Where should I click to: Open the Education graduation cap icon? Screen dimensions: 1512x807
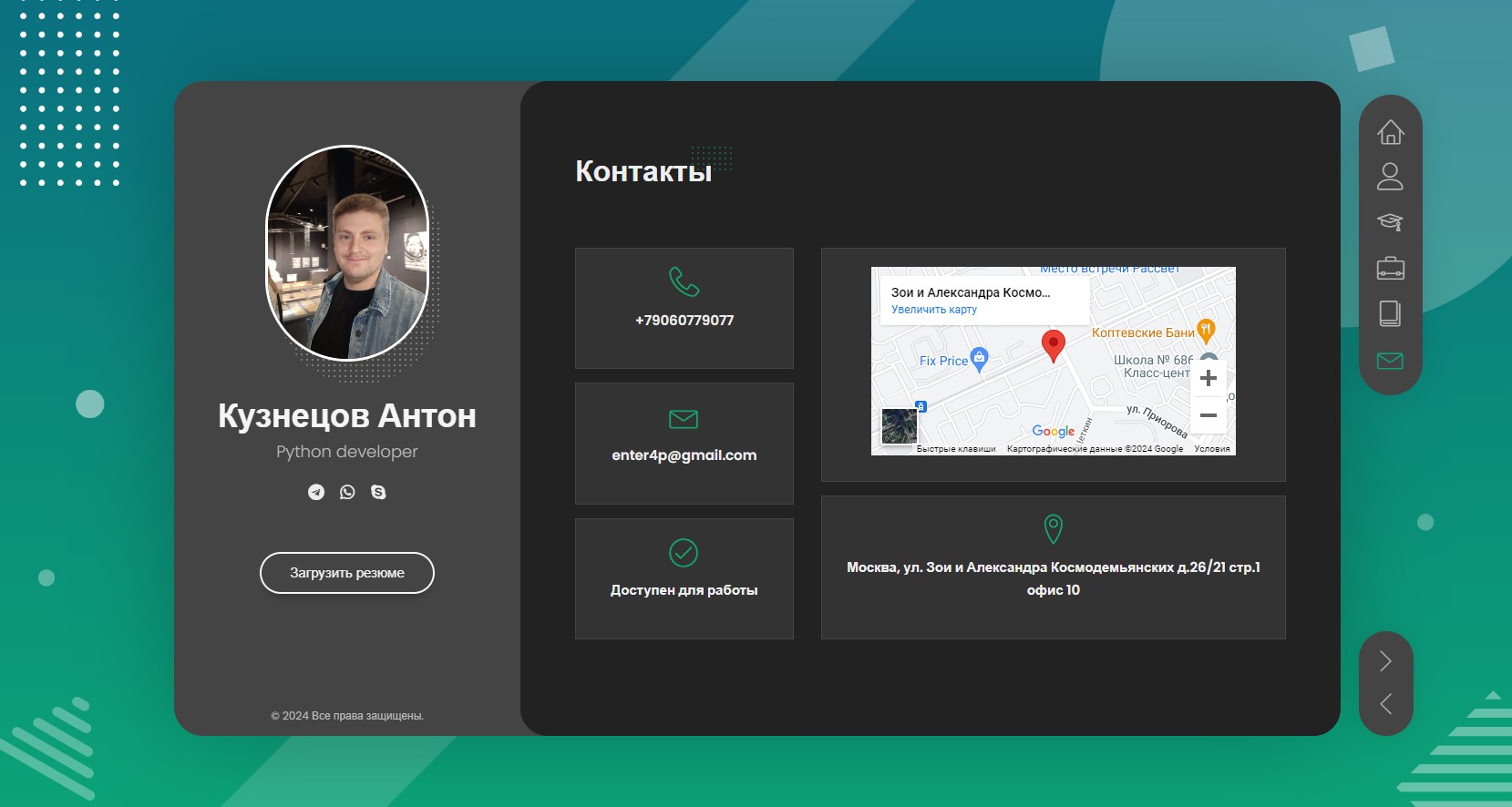pyautogui.click(x=1390, y=221)
